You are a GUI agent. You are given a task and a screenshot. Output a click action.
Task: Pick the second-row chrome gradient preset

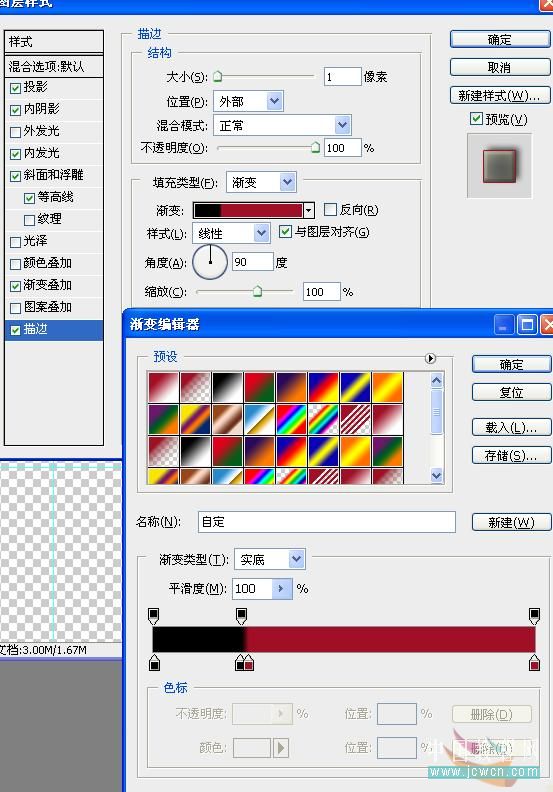(260, 419)
